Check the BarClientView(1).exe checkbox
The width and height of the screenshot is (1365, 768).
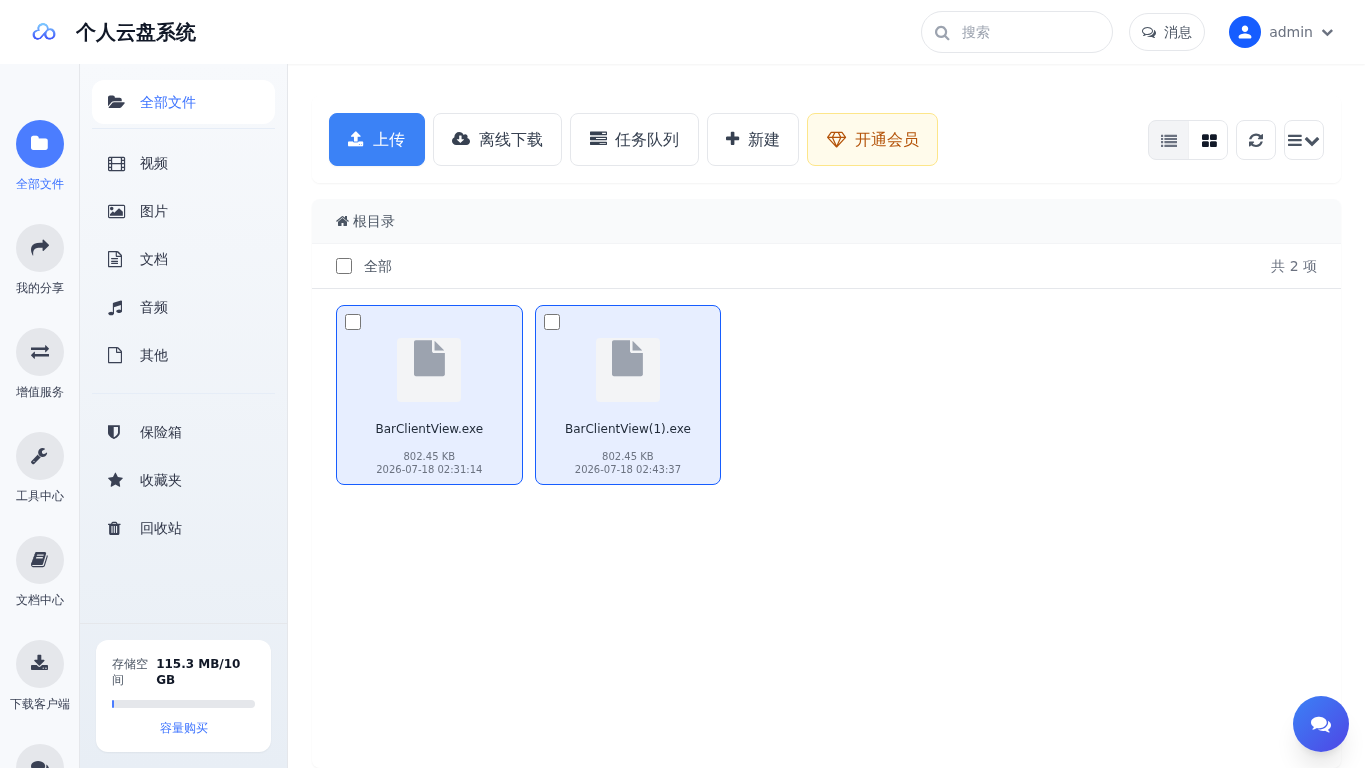(552, 322)
